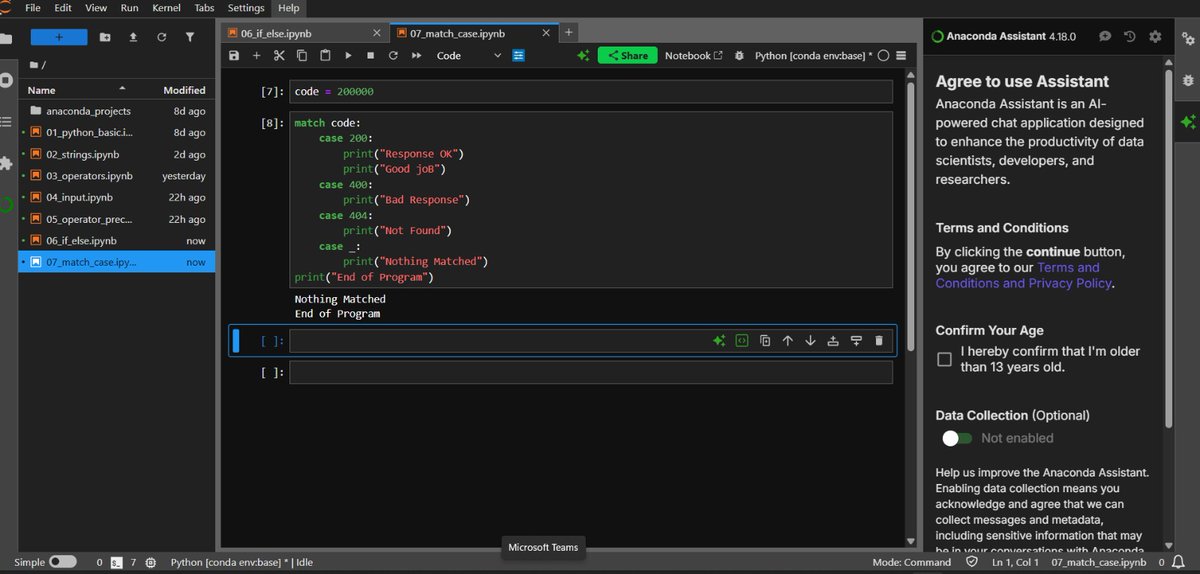Delete the active cell with trash icon

(879, 341)
